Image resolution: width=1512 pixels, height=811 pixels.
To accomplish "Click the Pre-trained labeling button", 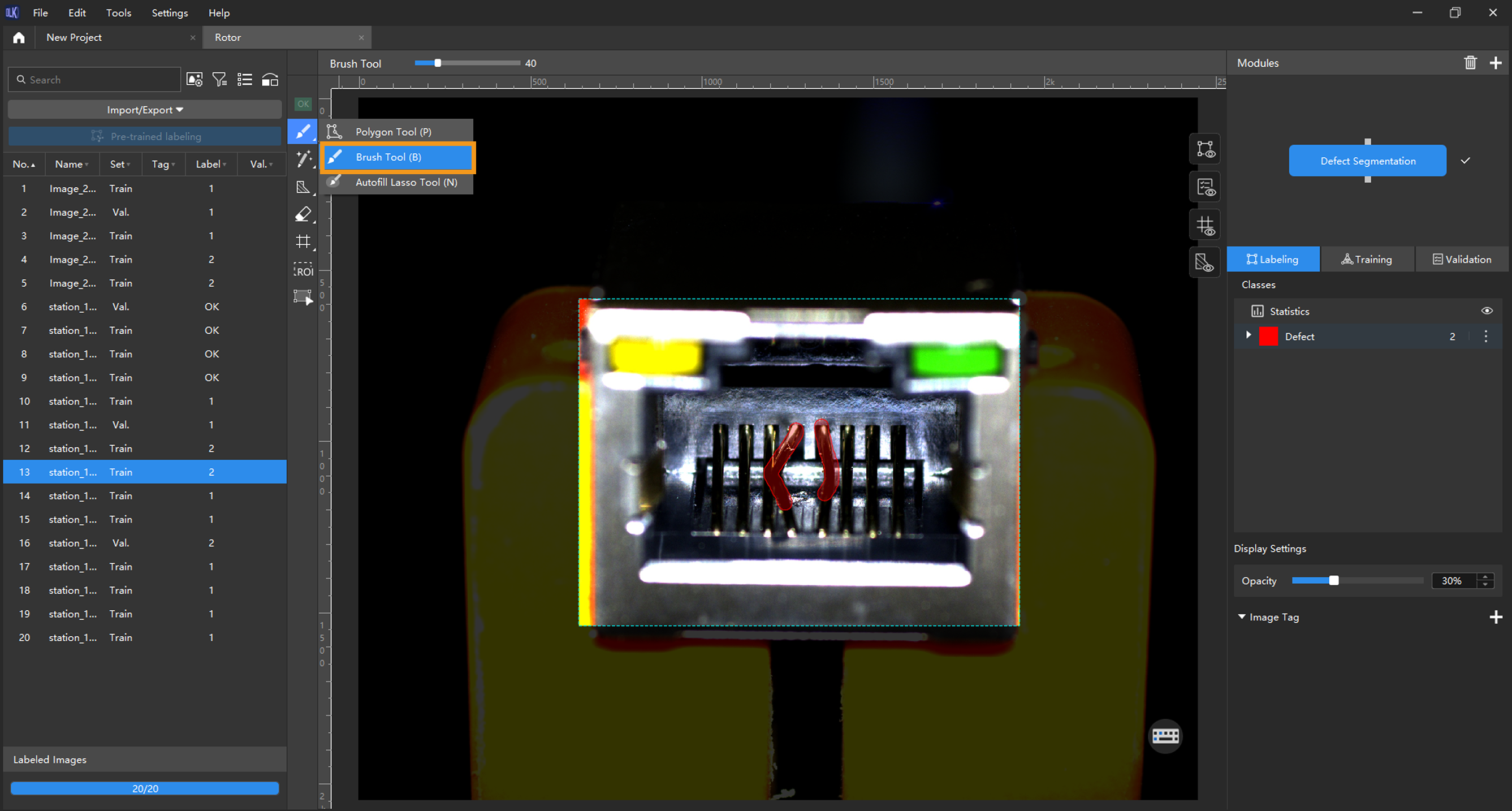I will (x=145, y=136).
